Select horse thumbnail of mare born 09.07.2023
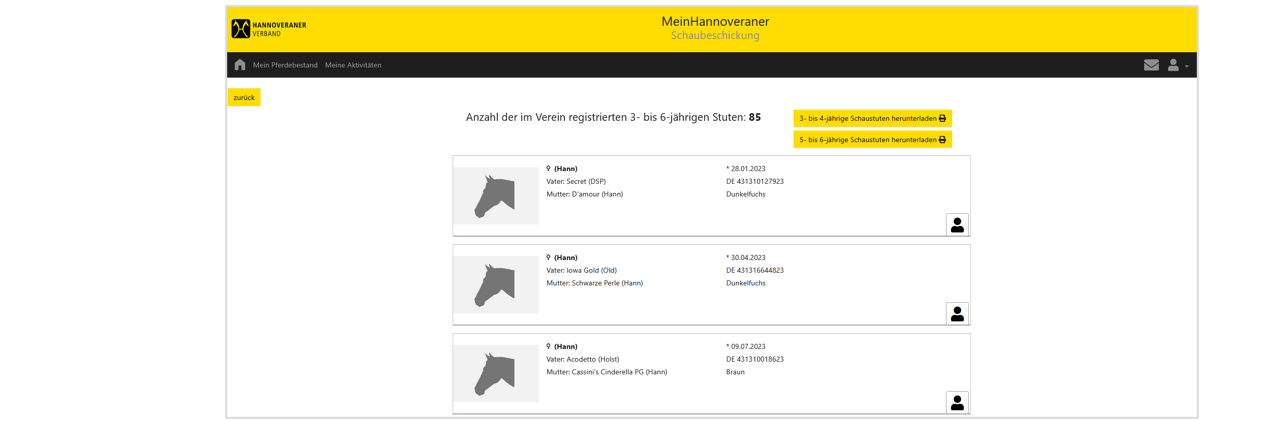Image resolution: width=1266 pixels, height=421 pixels. pyautogui.click(x=496, y=374)
